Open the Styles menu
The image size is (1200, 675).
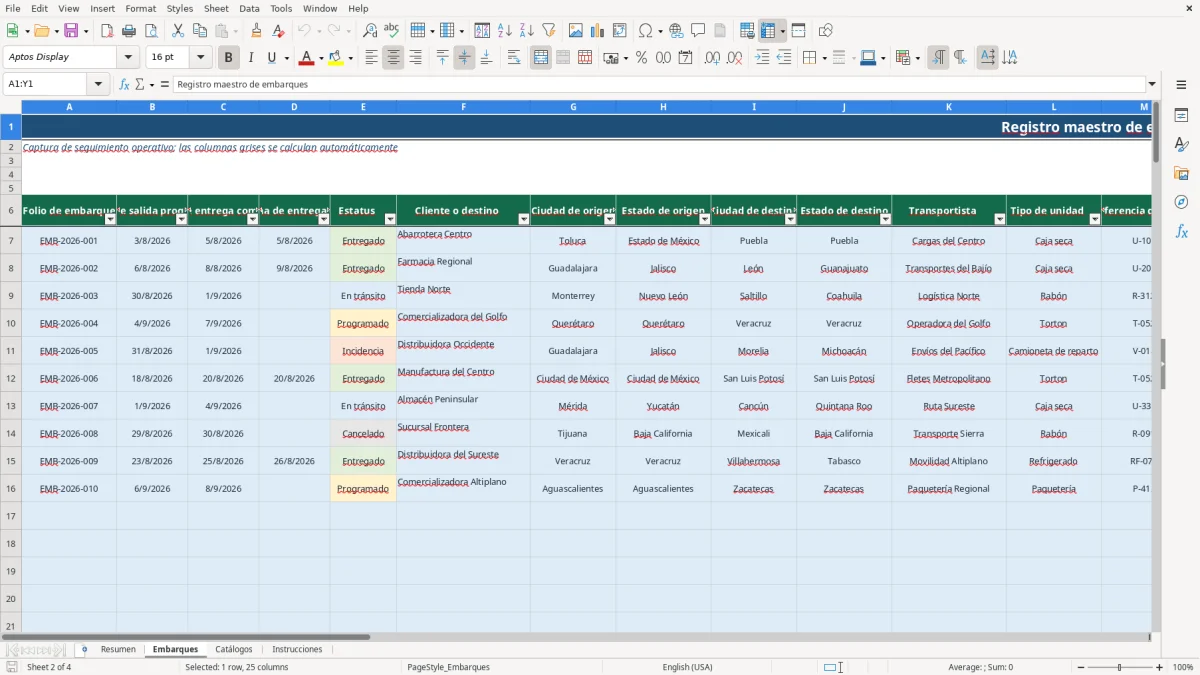click(x=180, y=8)
